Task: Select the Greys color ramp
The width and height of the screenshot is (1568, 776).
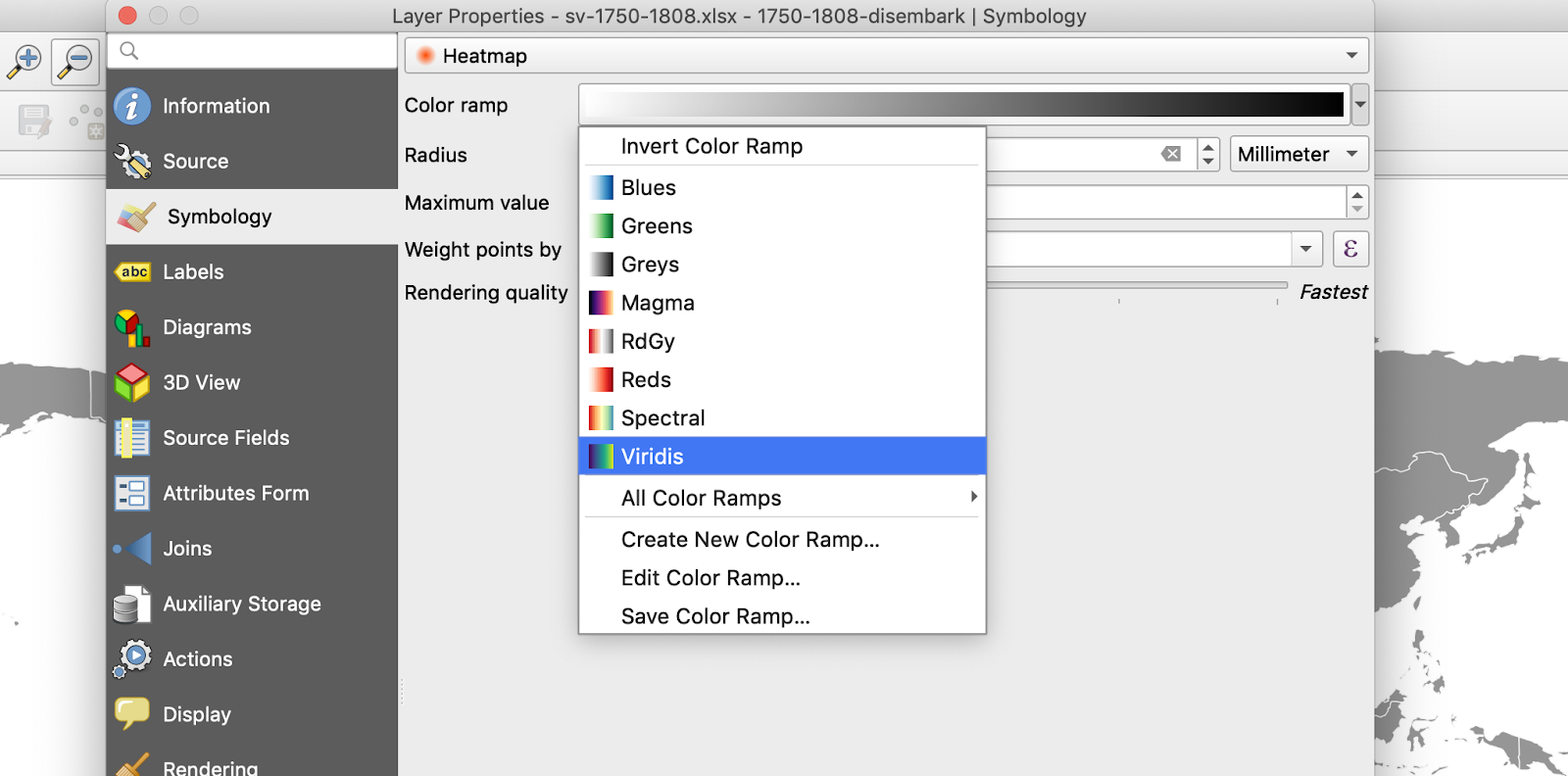Action: pyautogui.click(x=782, y=265)
